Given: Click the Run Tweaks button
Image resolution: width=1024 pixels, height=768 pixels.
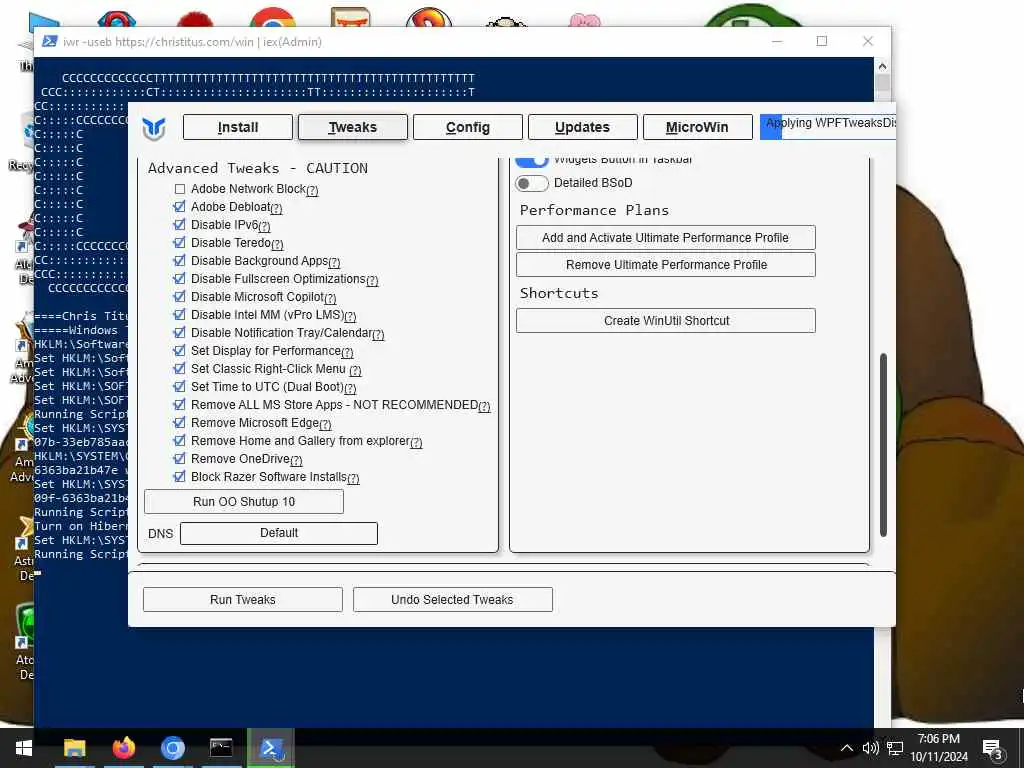Looking at the screenshot, I should click(x=243, y=600).
